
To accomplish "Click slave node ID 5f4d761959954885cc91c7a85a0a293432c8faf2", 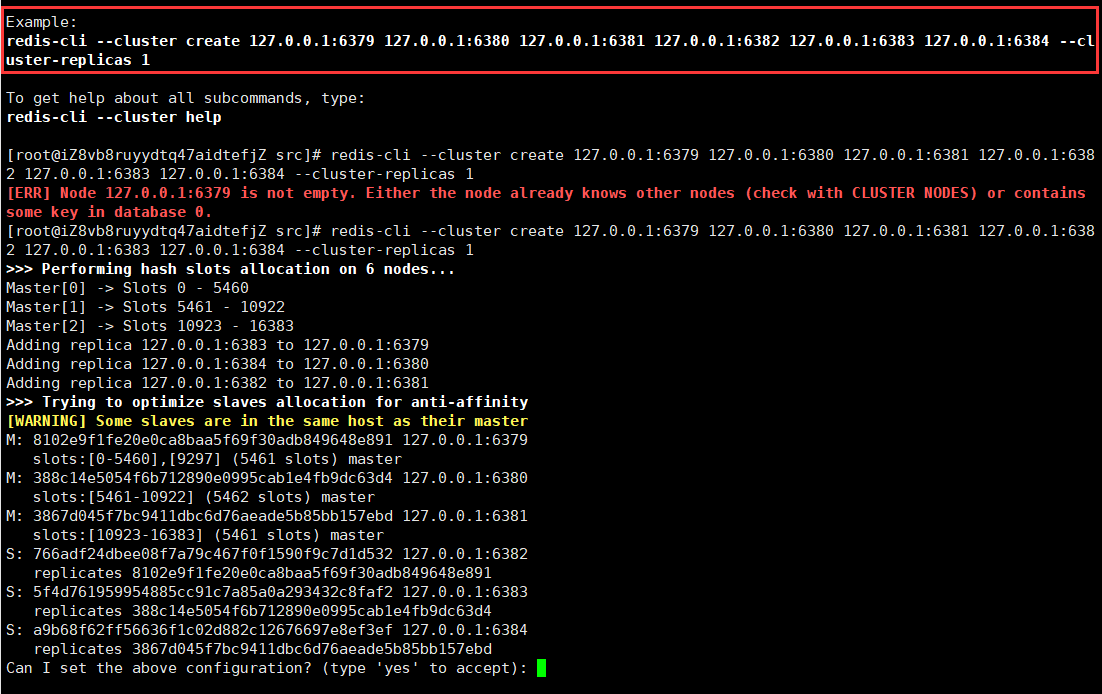I will click(x=213, y=591).
